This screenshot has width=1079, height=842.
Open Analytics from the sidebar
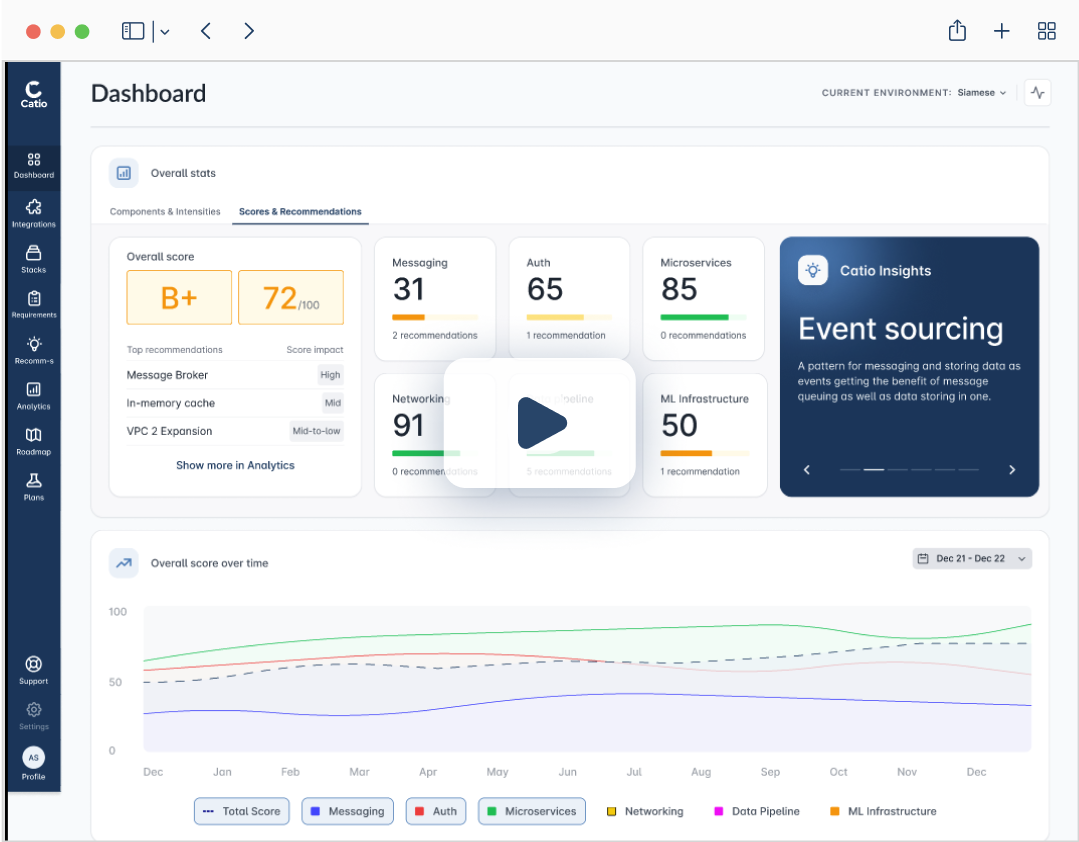coord(34,396)
